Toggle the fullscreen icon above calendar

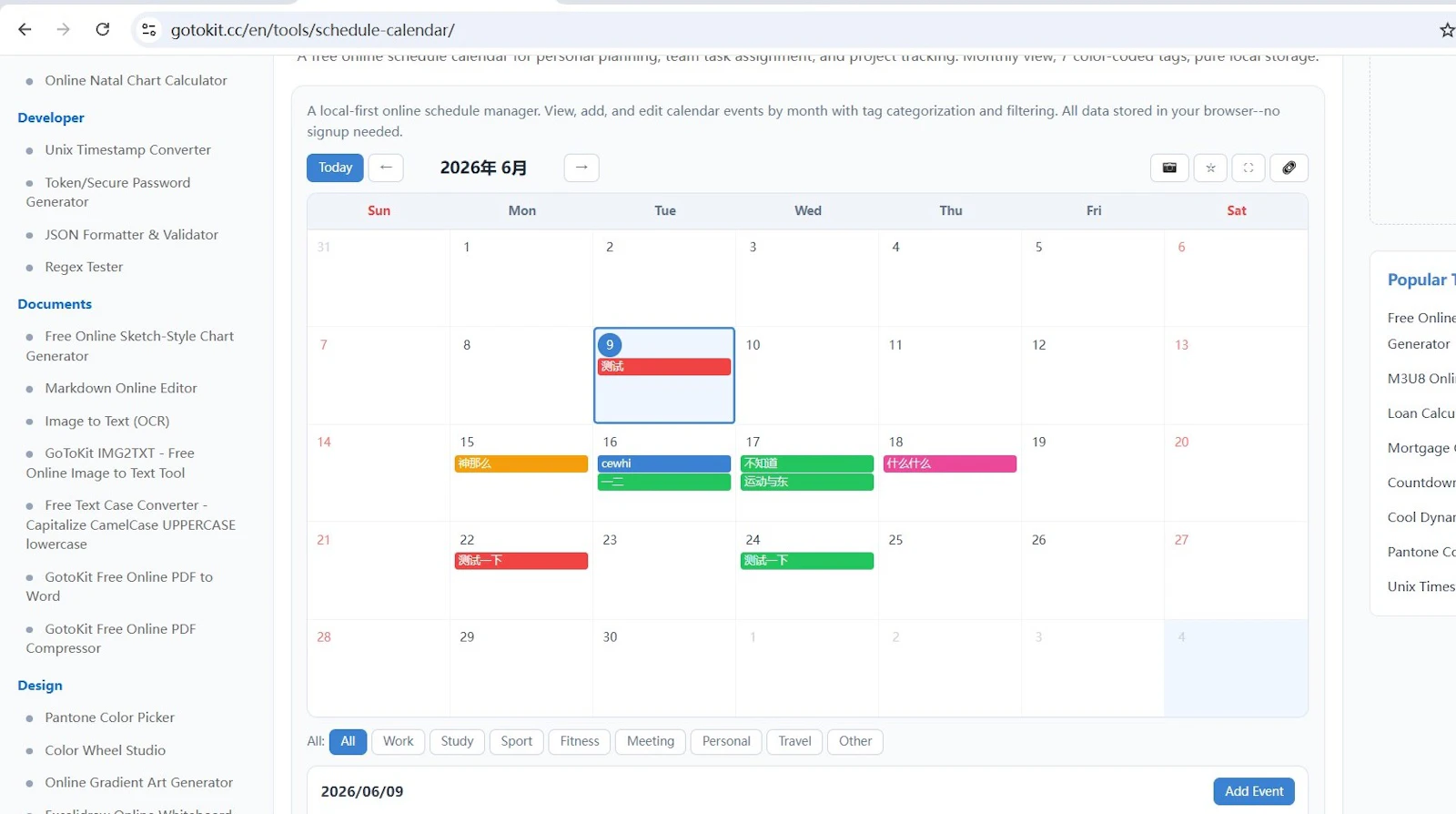[x=1249, y=168]
